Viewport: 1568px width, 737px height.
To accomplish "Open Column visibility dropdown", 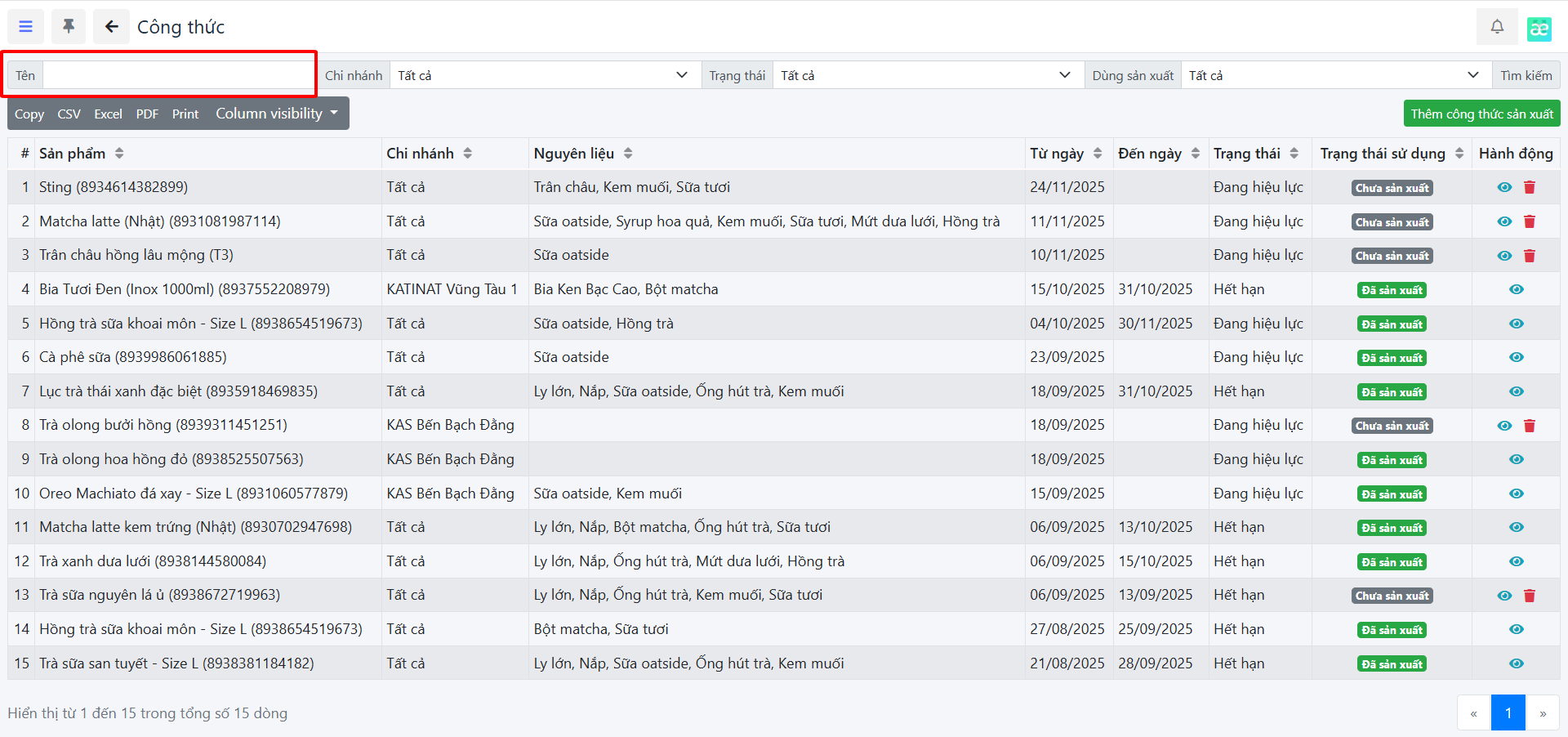I will pyautogui.click(x=276, y=114).
